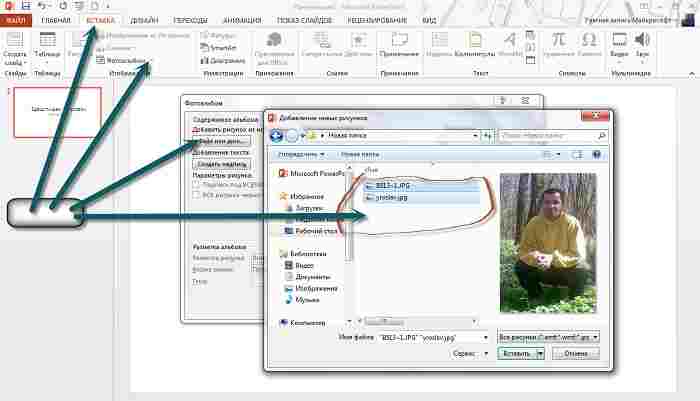Open the Имя файла dropdown arrow
The image size is (700, 401).
[x=486, y=338]
